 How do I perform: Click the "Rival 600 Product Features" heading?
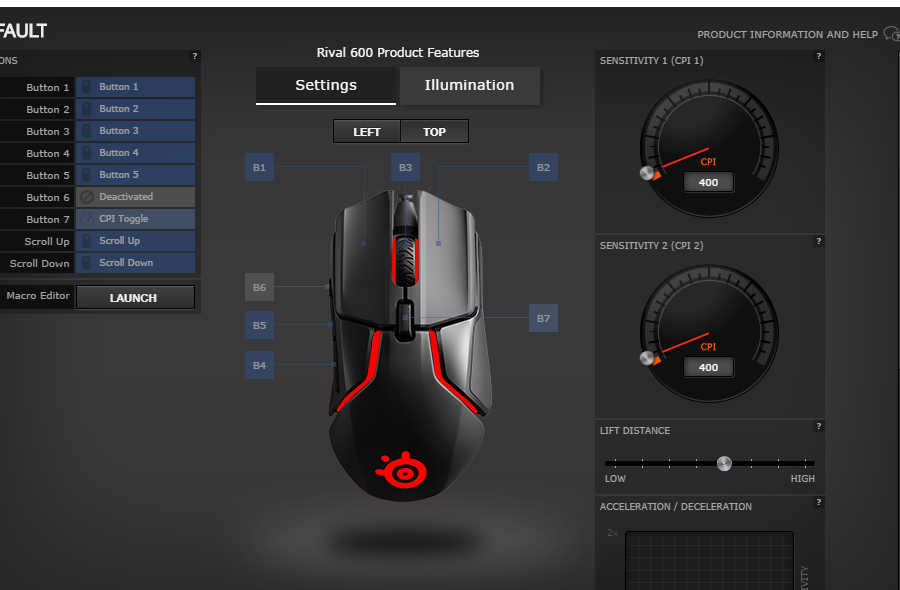coord(398,53)
